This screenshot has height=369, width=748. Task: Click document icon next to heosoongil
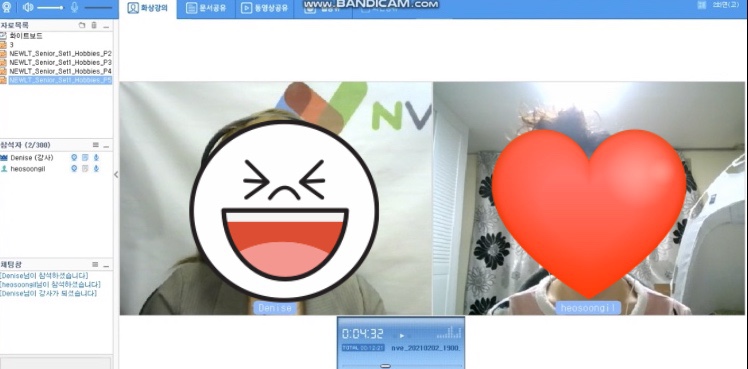coord(85,169)
